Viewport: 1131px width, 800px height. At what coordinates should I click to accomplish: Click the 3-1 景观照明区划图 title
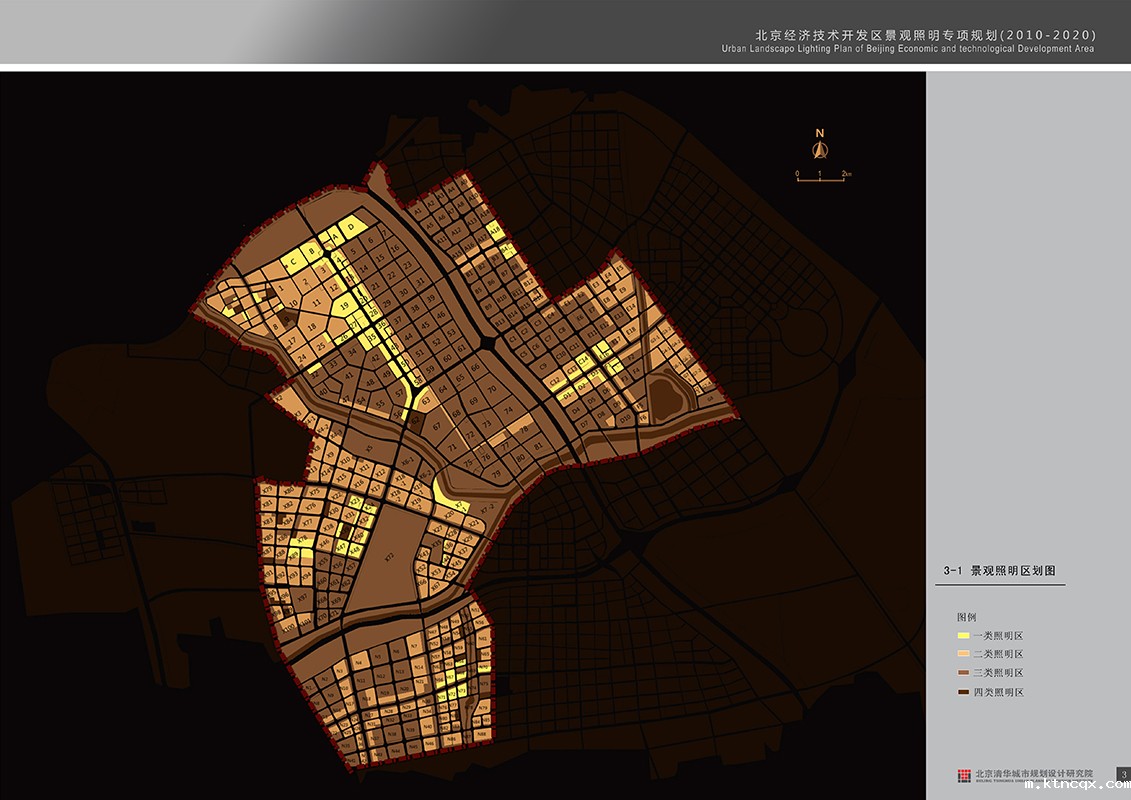click(x=999, y=571)
